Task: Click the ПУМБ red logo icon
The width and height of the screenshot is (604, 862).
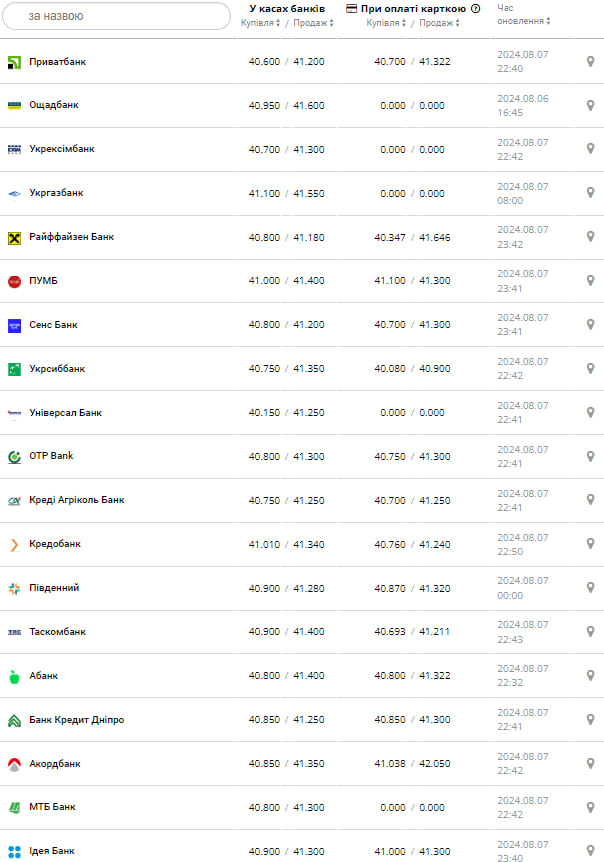Action: click(x=15, y=281)
